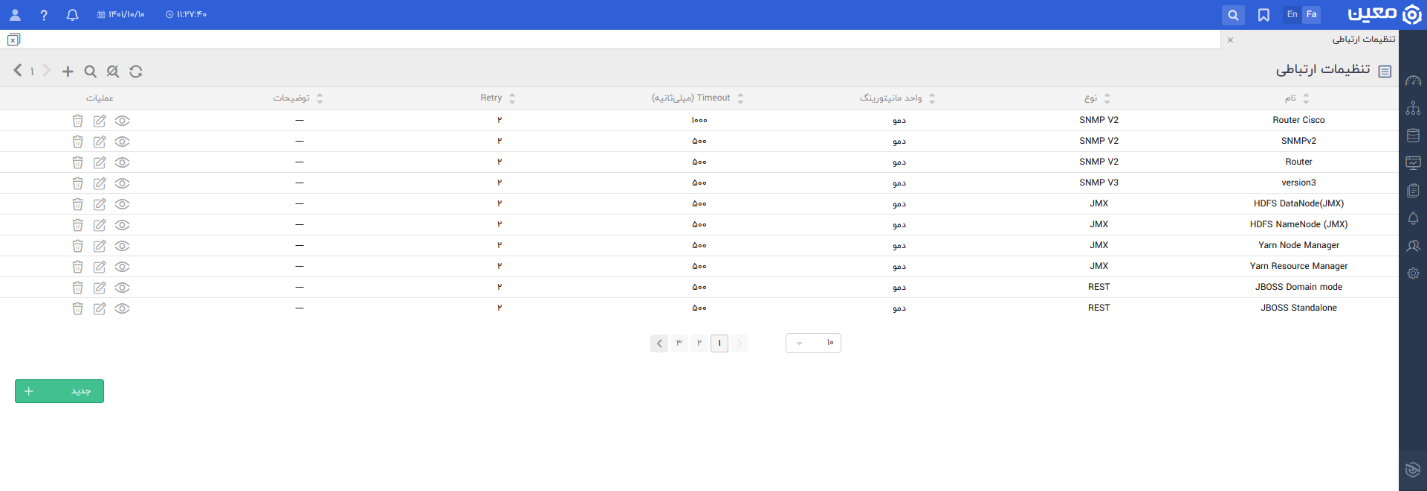1427x491 pixels.
Task: Clear search filter in toolbar
Action: [113, 71]
